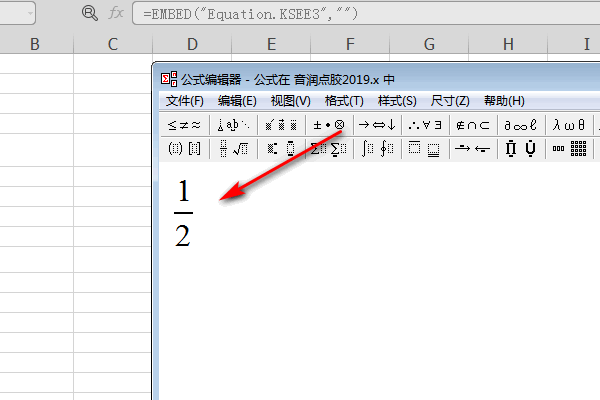This screenshot has width=600, height=400.
Task: Open the labeled arrow templates palette
Action: [473, 149]
